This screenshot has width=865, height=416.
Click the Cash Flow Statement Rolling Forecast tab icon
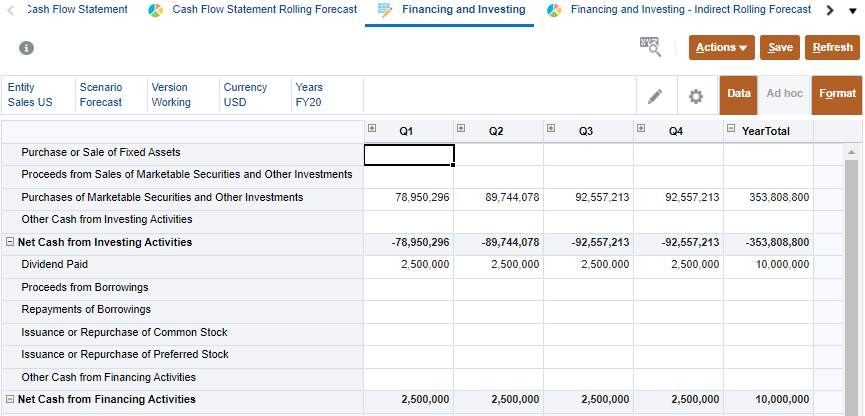click(x=156, y=10)
